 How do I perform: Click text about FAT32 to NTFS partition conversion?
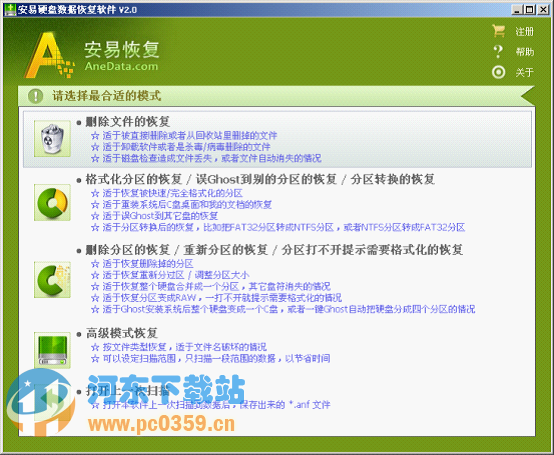pos(284,227)
